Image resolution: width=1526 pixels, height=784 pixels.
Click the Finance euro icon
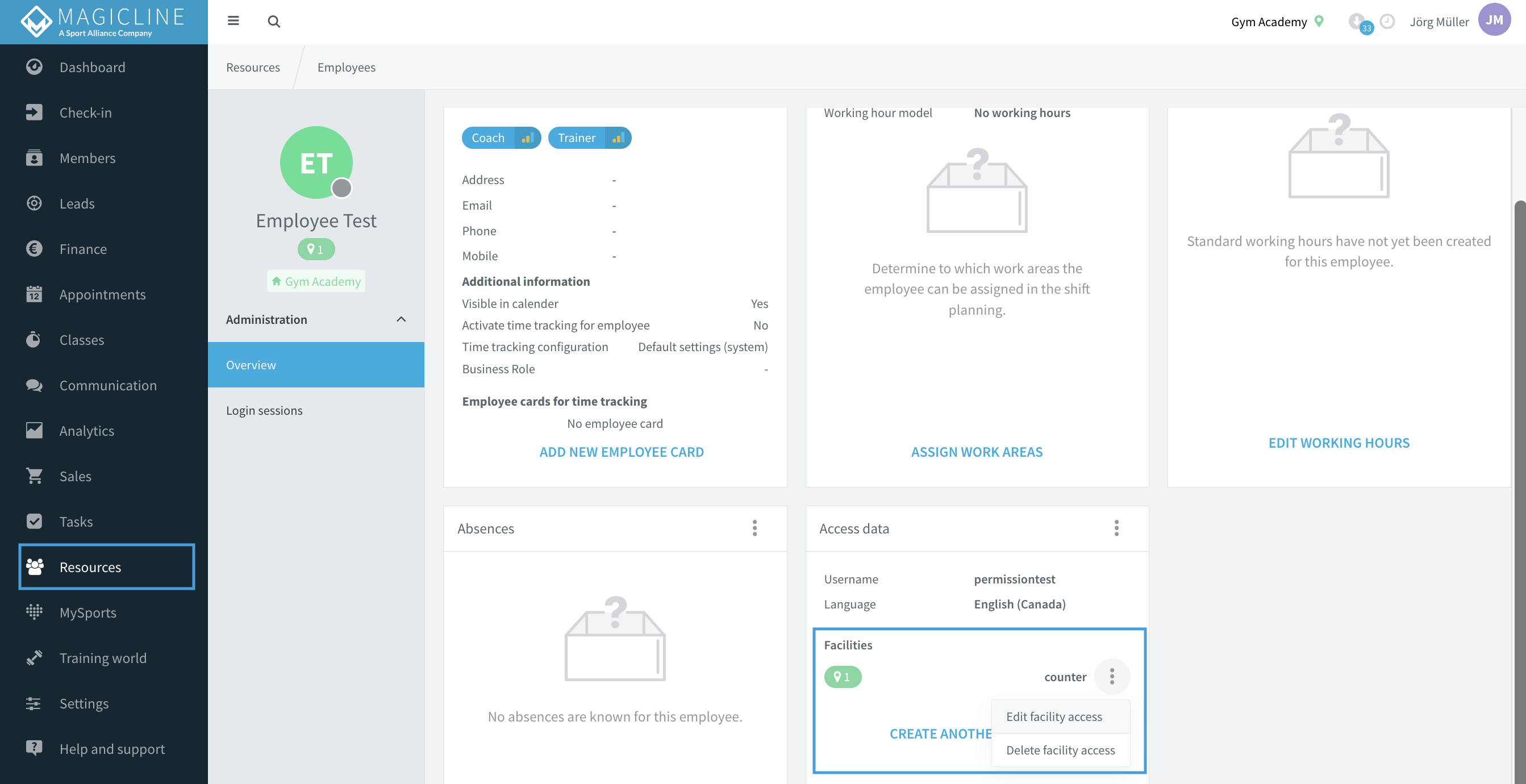coord(34,249)
